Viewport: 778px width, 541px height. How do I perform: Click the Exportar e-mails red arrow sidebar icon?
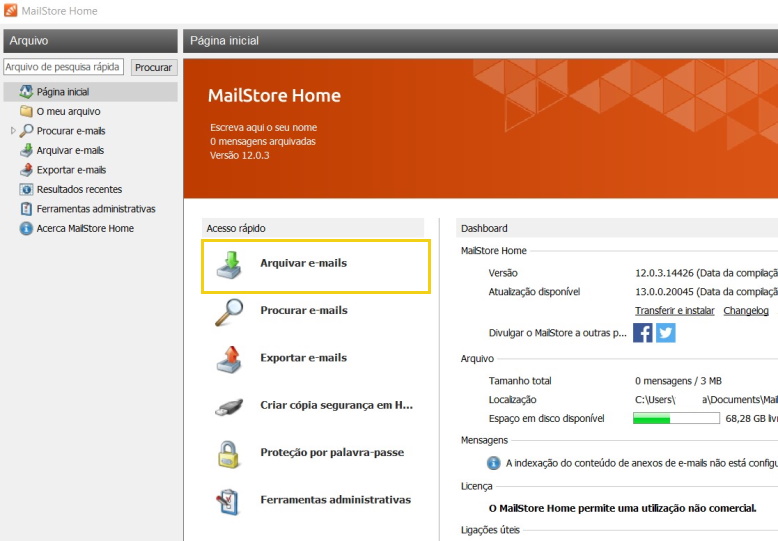click(x=26, y=170)
